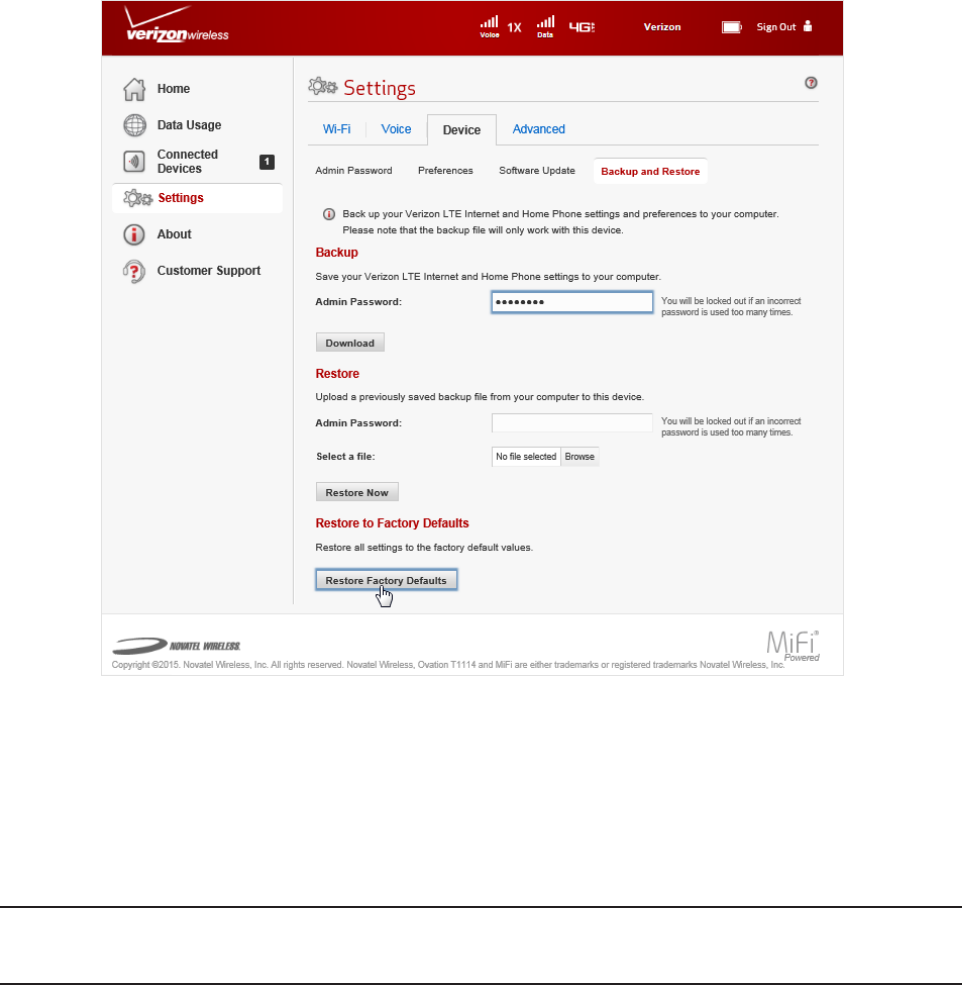
Task: Switch to the Advanced tab
Action: pos(538,129)
